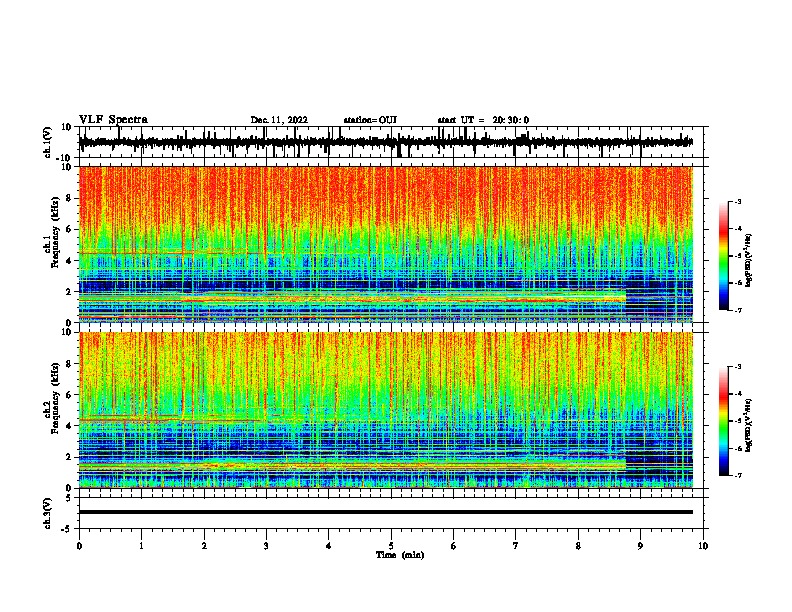Click the "8" kHz tick on ch.1 axis
792x612 pixels.
(69, 198)
